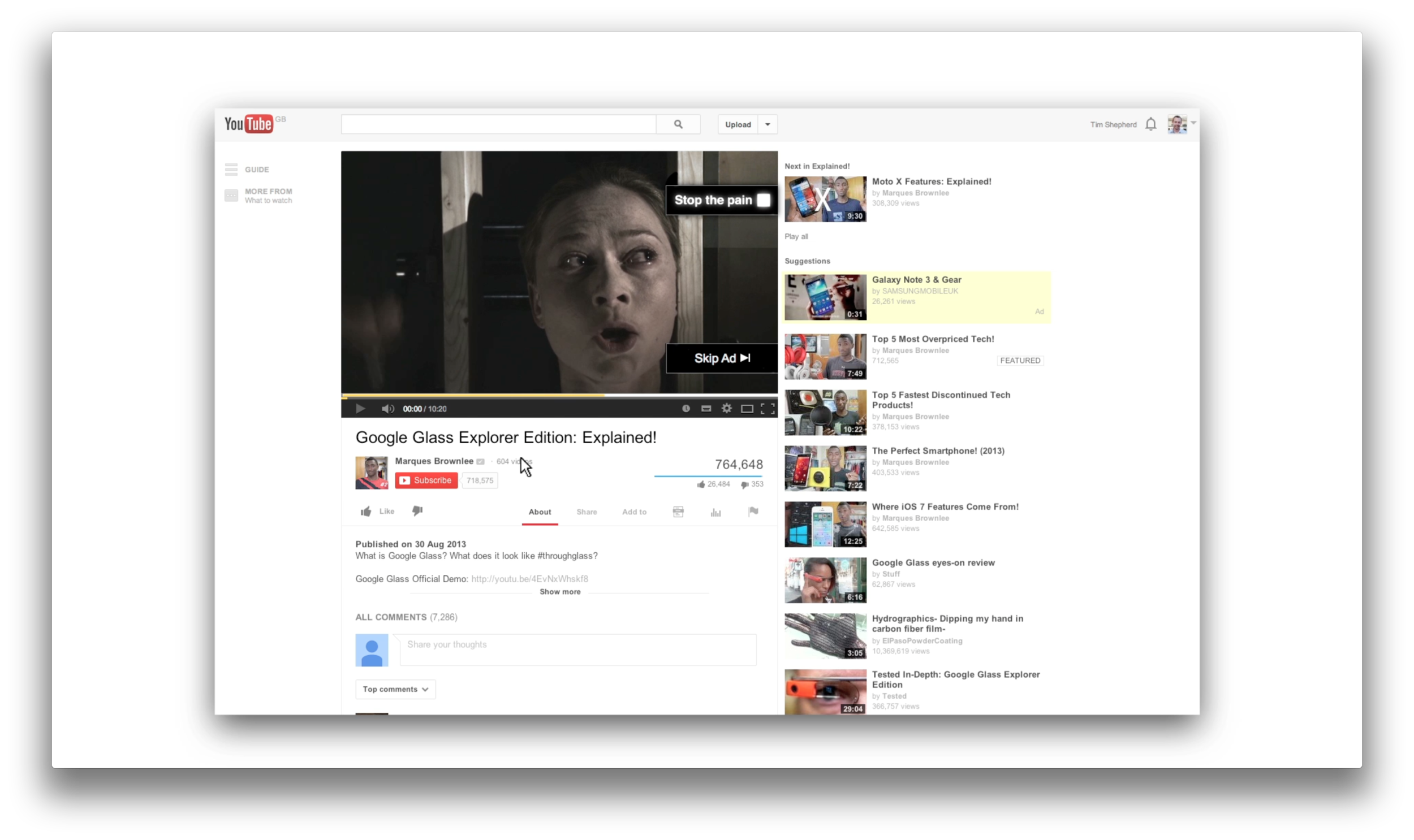Click the comment box user avatar
Screen dimensions: 1414x840
click(372, 650)
